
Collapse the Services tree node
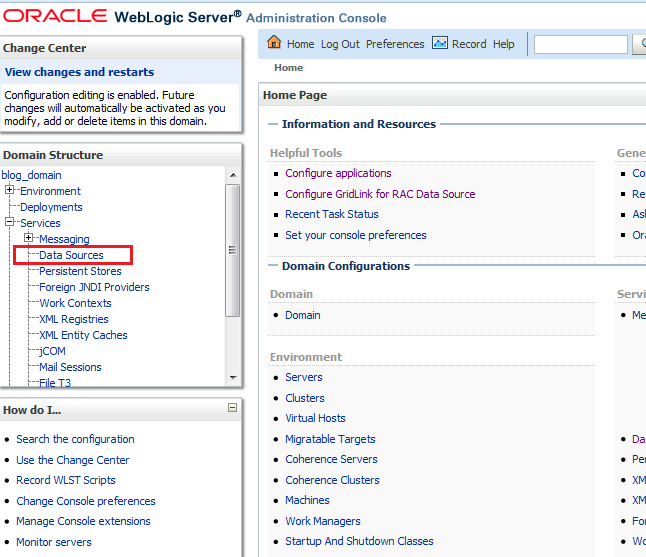click(9, 222)
